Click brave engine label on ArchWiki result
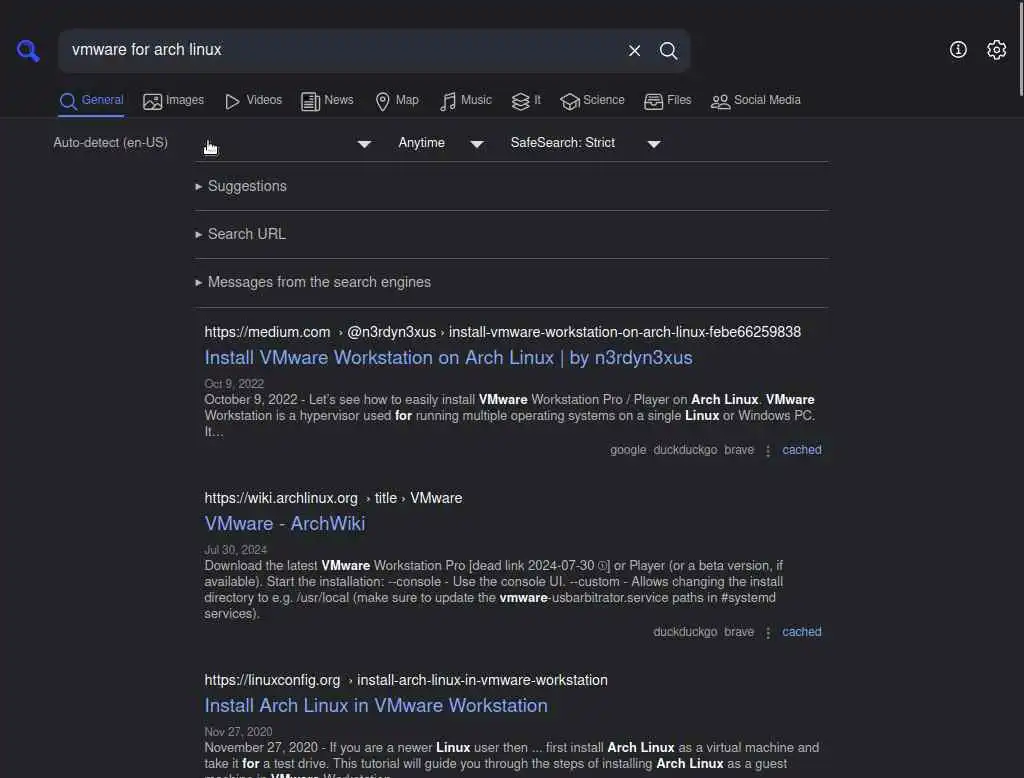Viewport: 1024px width, 778px height. point(739,632)
